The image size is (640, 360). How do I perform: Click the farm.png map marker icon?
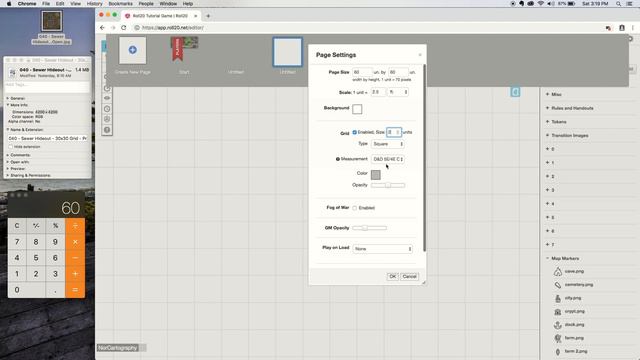point(558,338)
